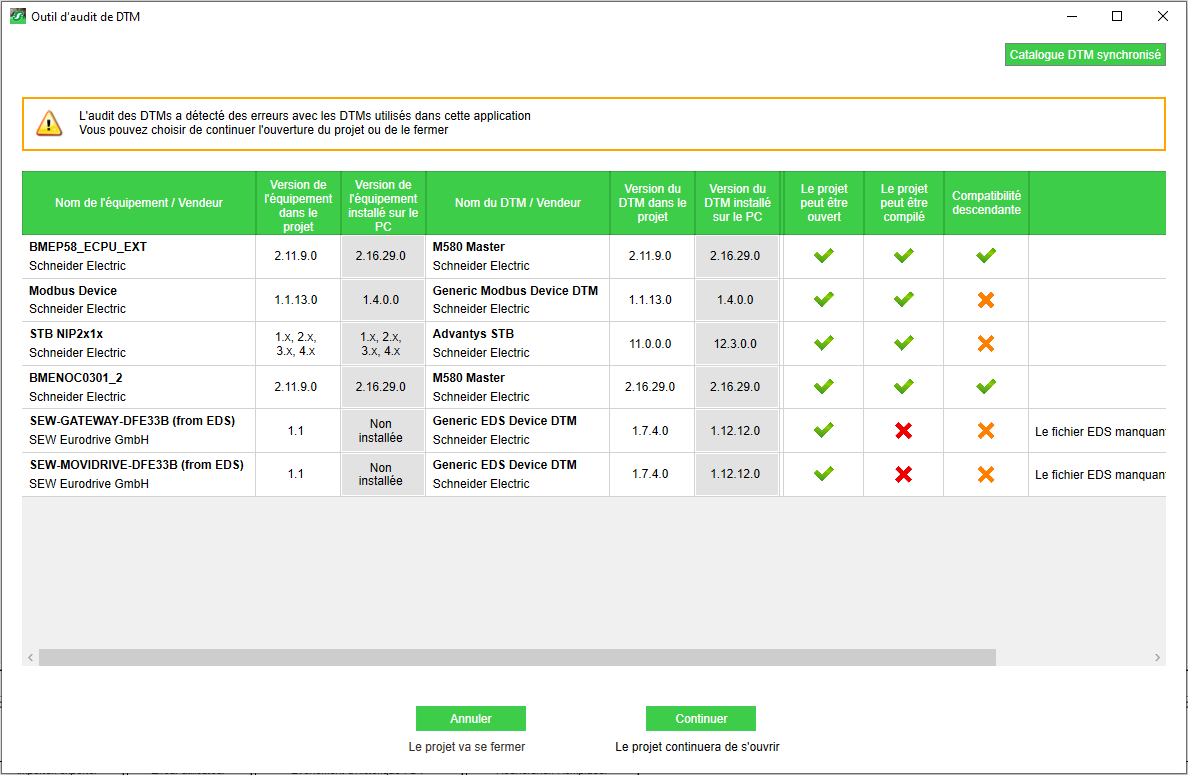Click orange X compatibility icon for Modbus Device
1188x775 pixels.
[x=985, y=300]
